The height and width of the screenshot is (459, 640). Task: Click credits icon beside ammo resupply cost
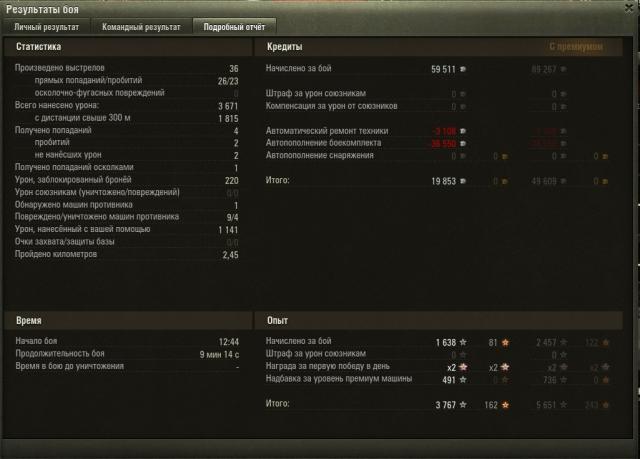pyautogui.click(x=463, y=143)
